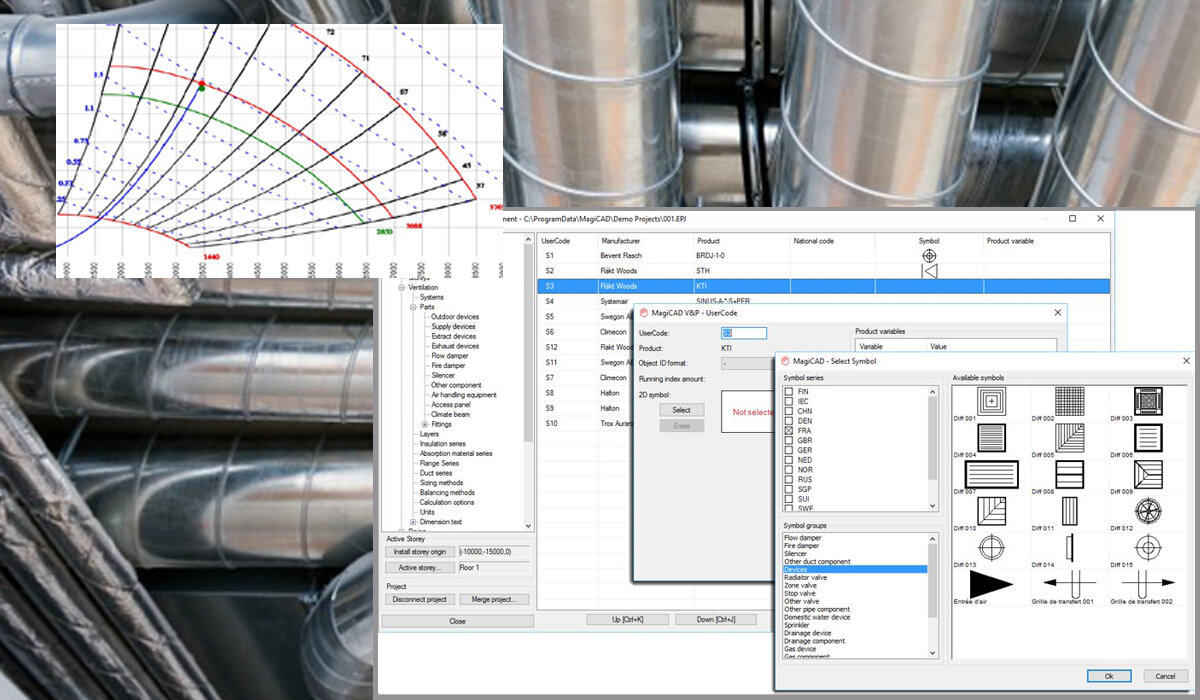Choose the Diff 003 symbol

tap(1147, 402)
